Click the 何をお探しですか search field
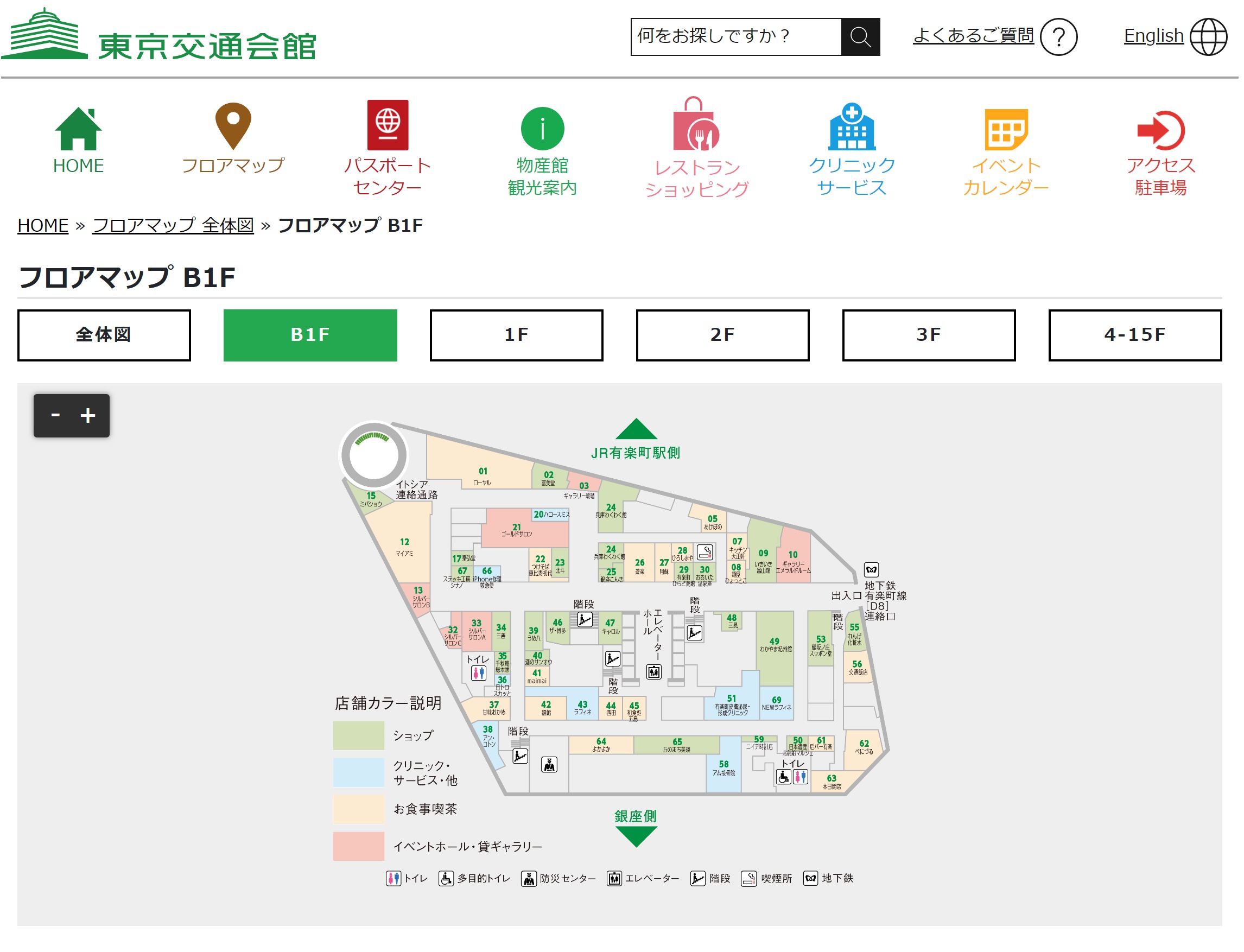Screen dimensions: 1244x952 click(736, 37)
